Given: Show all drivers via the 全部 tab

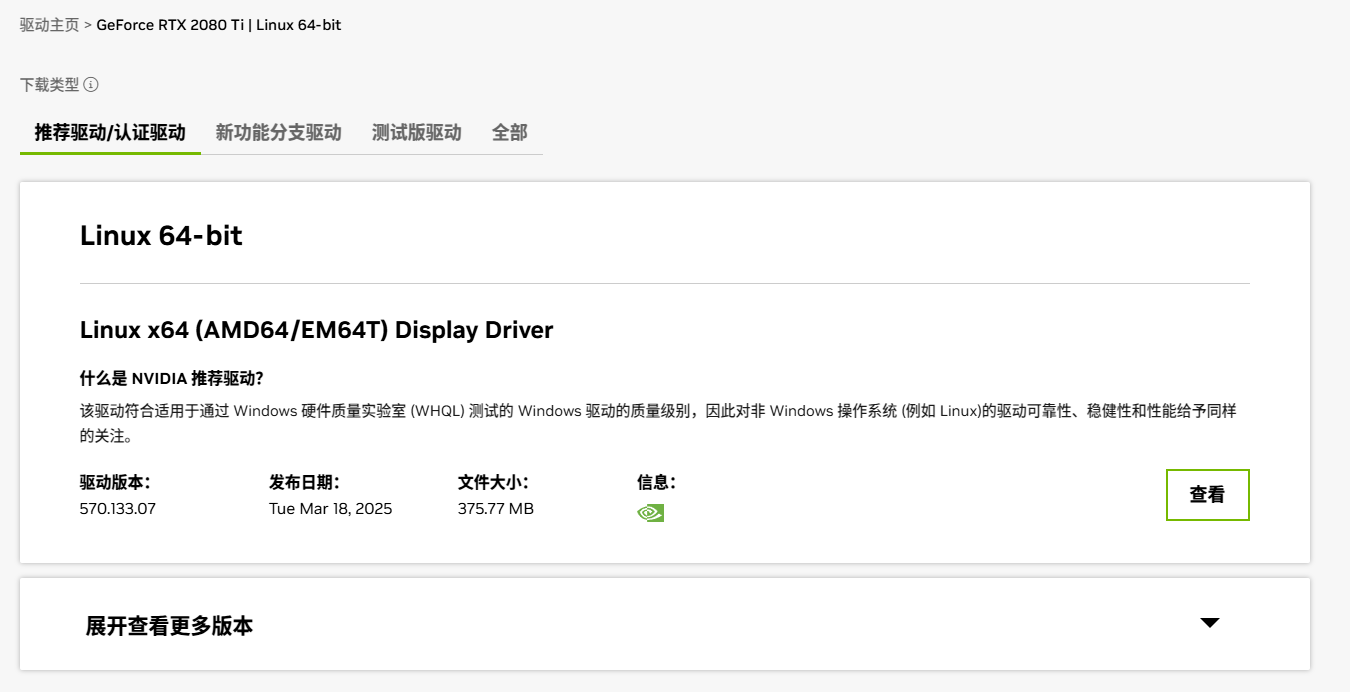Looking at the screenshot, I should coord(509,133).
